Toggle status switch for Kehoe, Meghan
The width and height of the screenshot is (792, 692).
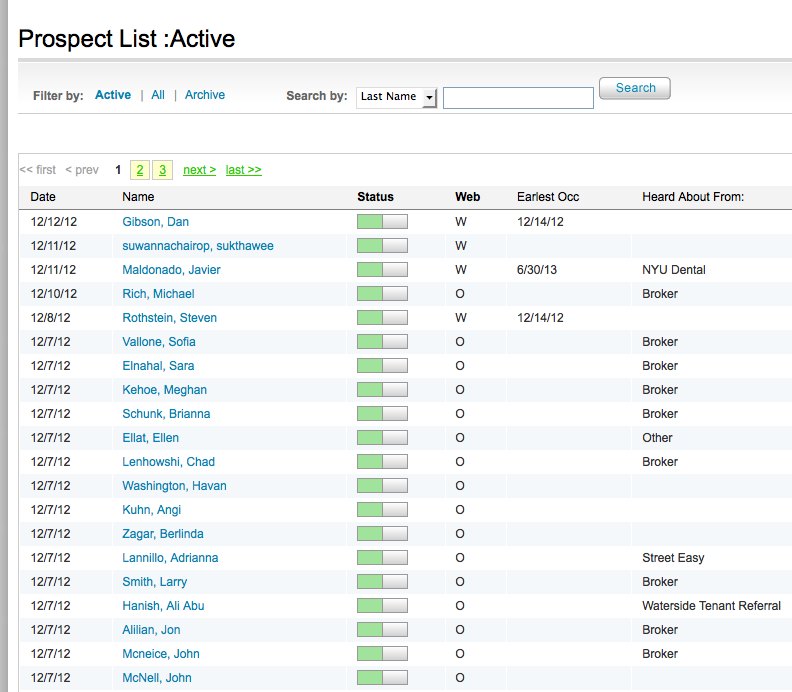coord(382,389)
